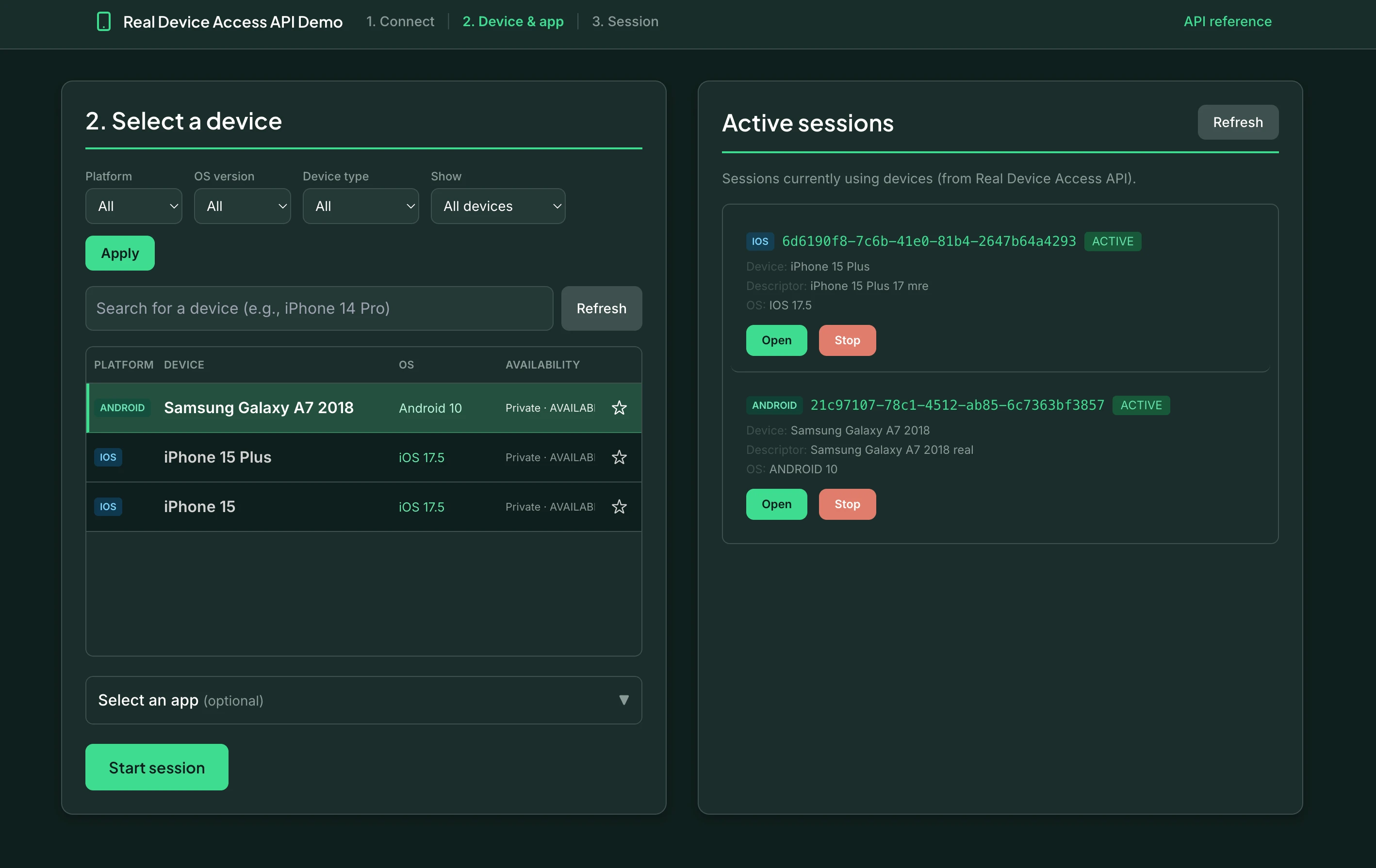Star the Samsung Galaxy A7 2018 device
The width and height of the screenshot is (1376, 868).
point(619,408)
